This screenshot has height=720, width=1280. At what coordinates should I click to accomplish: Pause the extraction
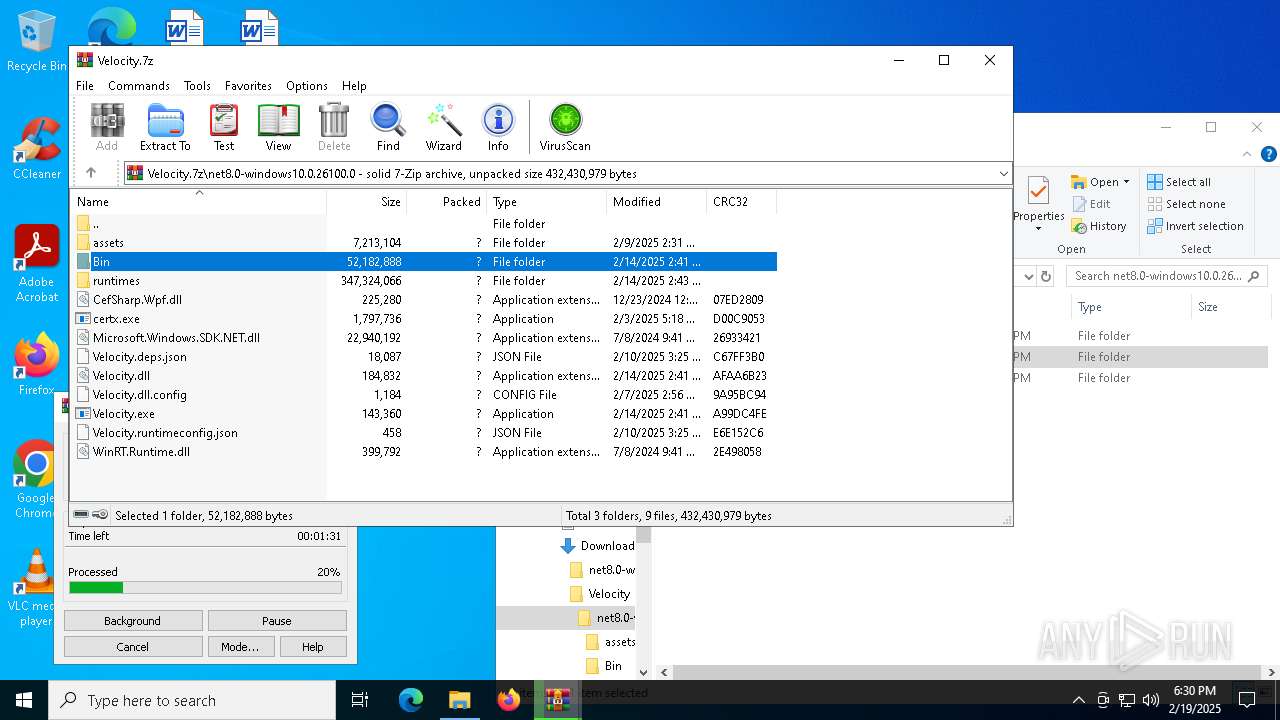(x=277, y=621)
